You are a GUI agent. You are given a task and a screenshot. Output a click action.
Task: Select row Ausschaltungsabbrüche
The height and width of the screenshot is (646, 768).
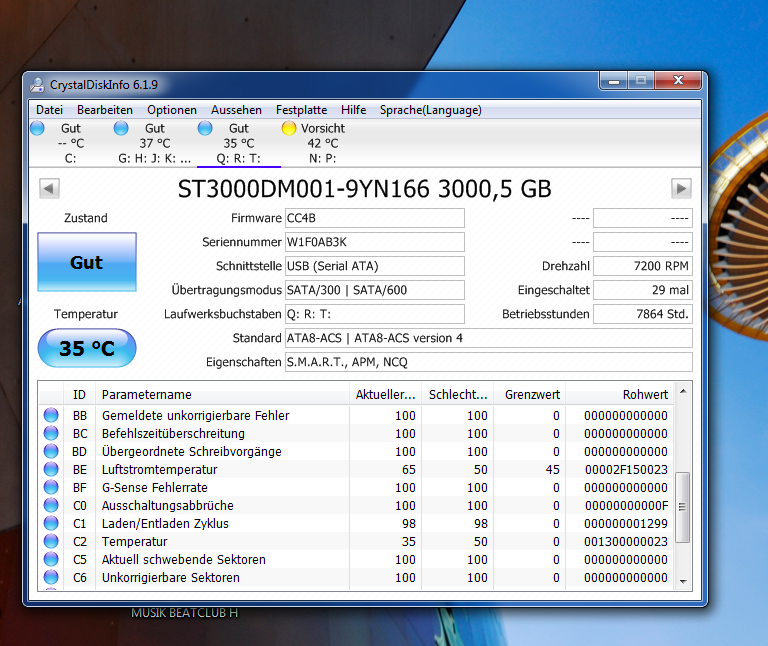(x=356, y=505)
